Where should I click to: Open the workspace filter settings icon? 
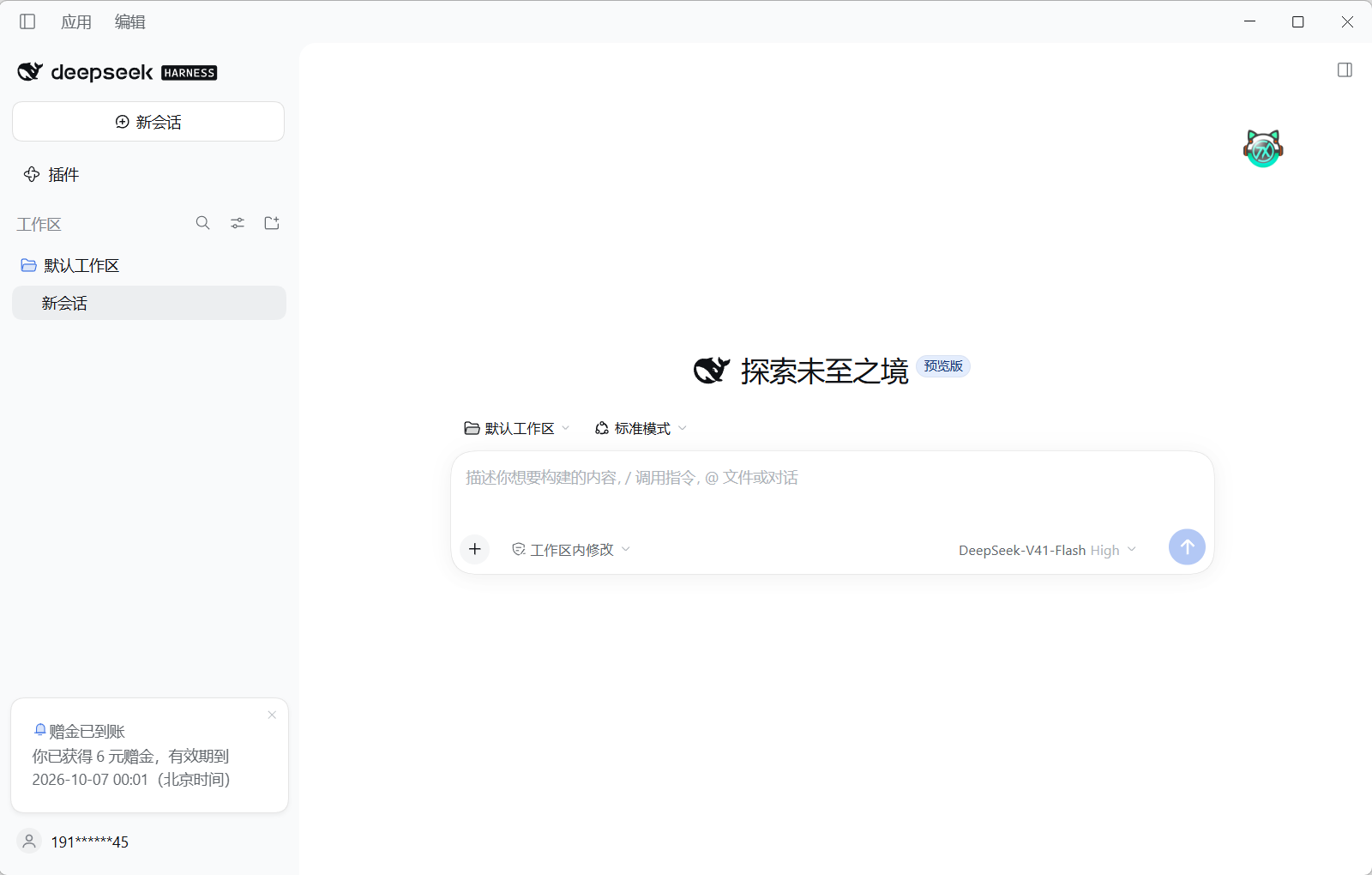[238, 223]
